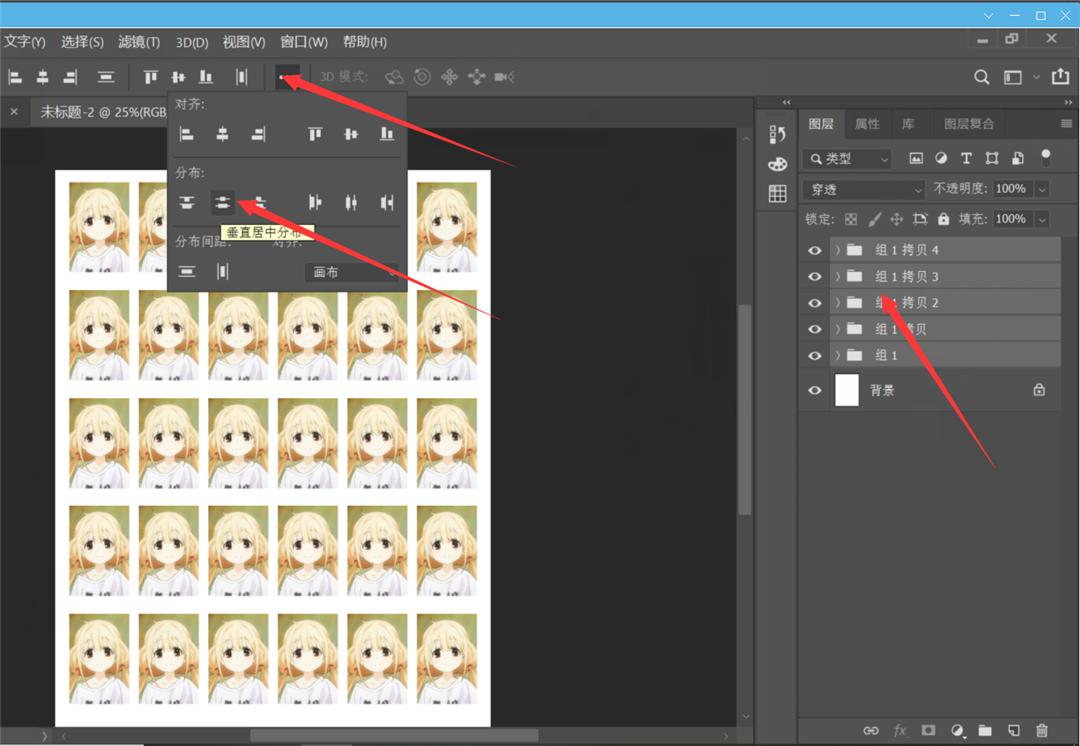This screenshot has width=1080, height=746.
Task: Click the vertical center distribute icon in popup
Action: point(222,203)
